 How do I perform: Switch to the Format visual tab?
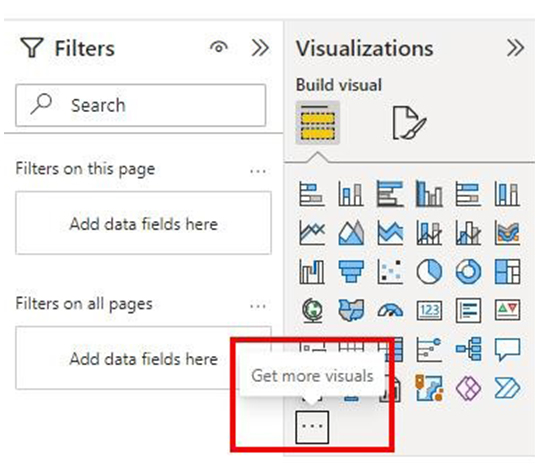tap(409, 123)
